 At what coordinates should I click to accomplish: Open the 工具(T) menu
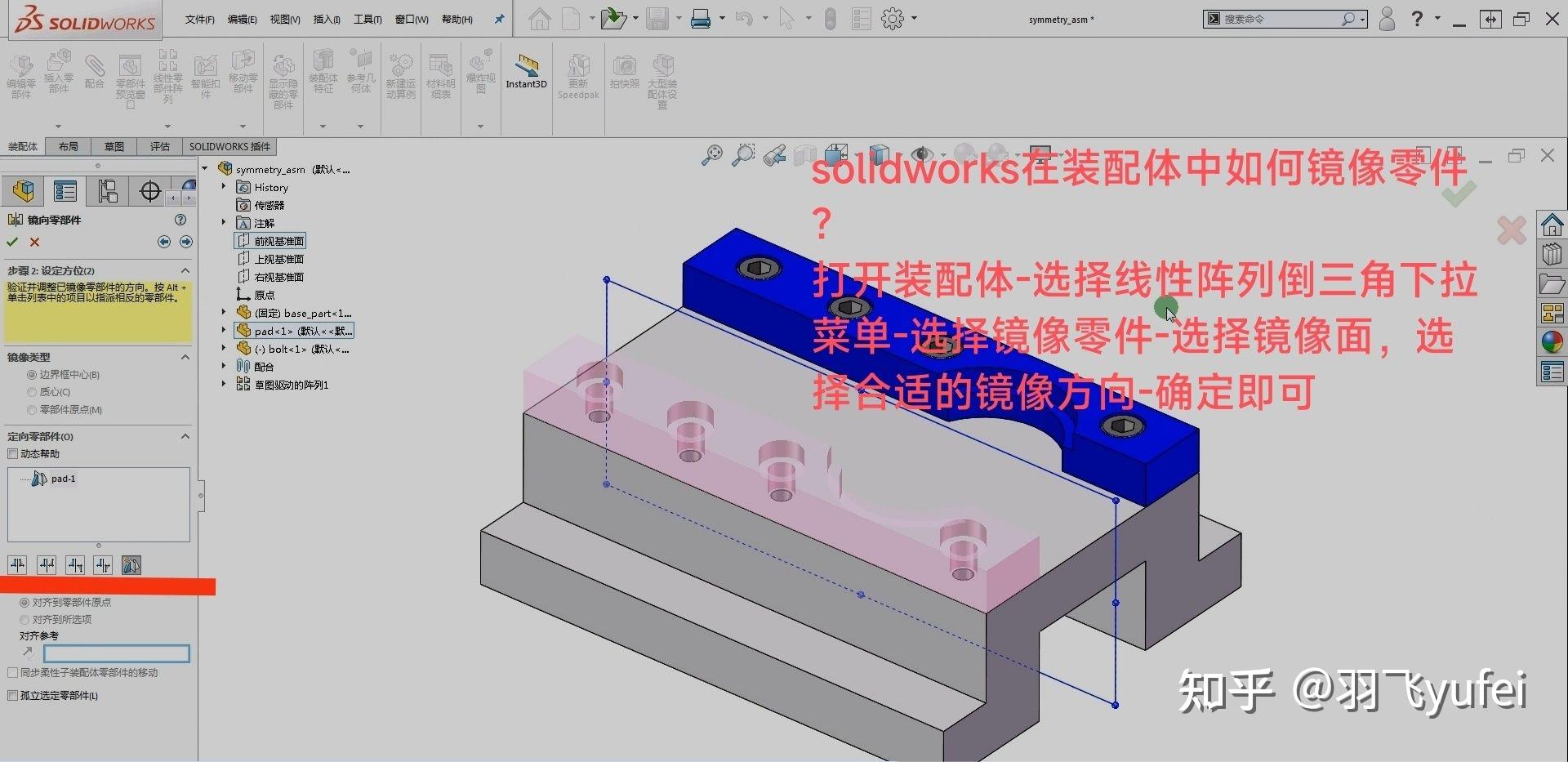tap(367, 19)
